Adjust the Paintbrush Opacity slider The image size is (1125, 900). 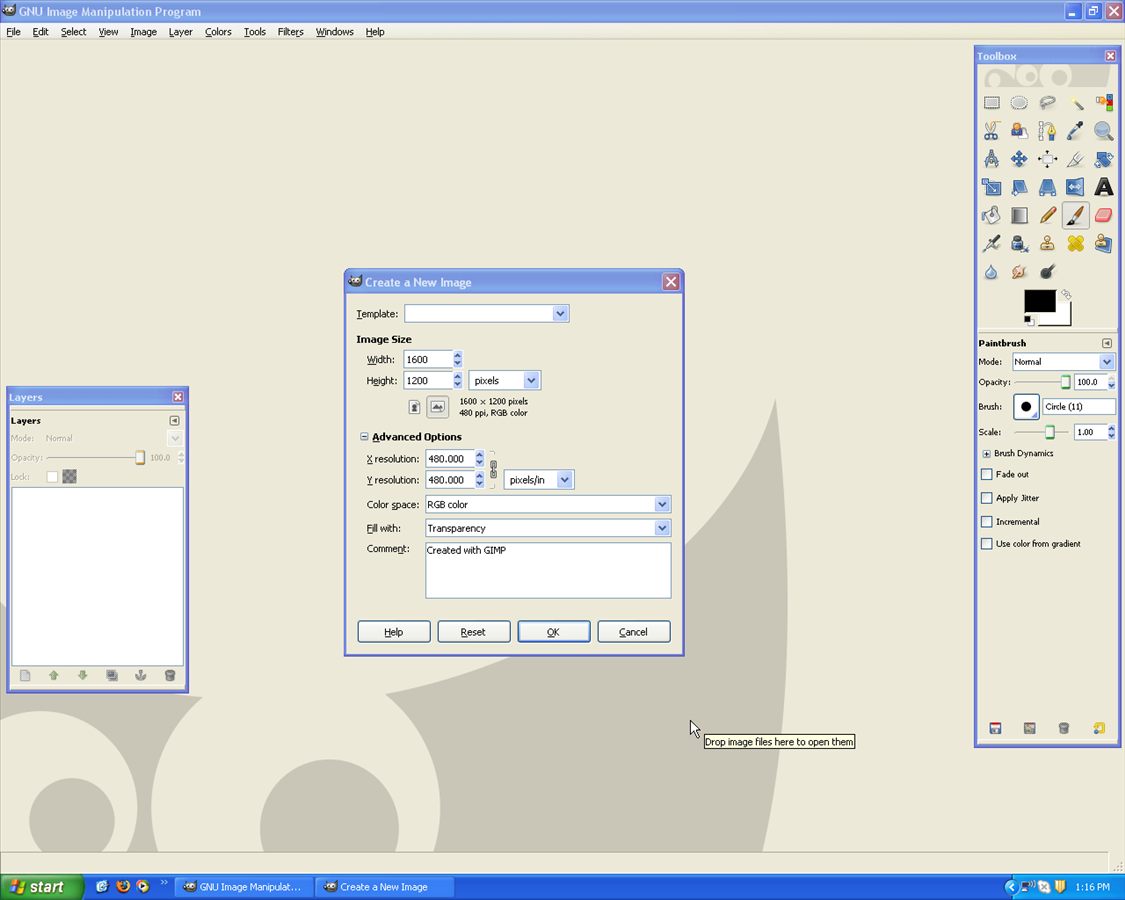1042,383
